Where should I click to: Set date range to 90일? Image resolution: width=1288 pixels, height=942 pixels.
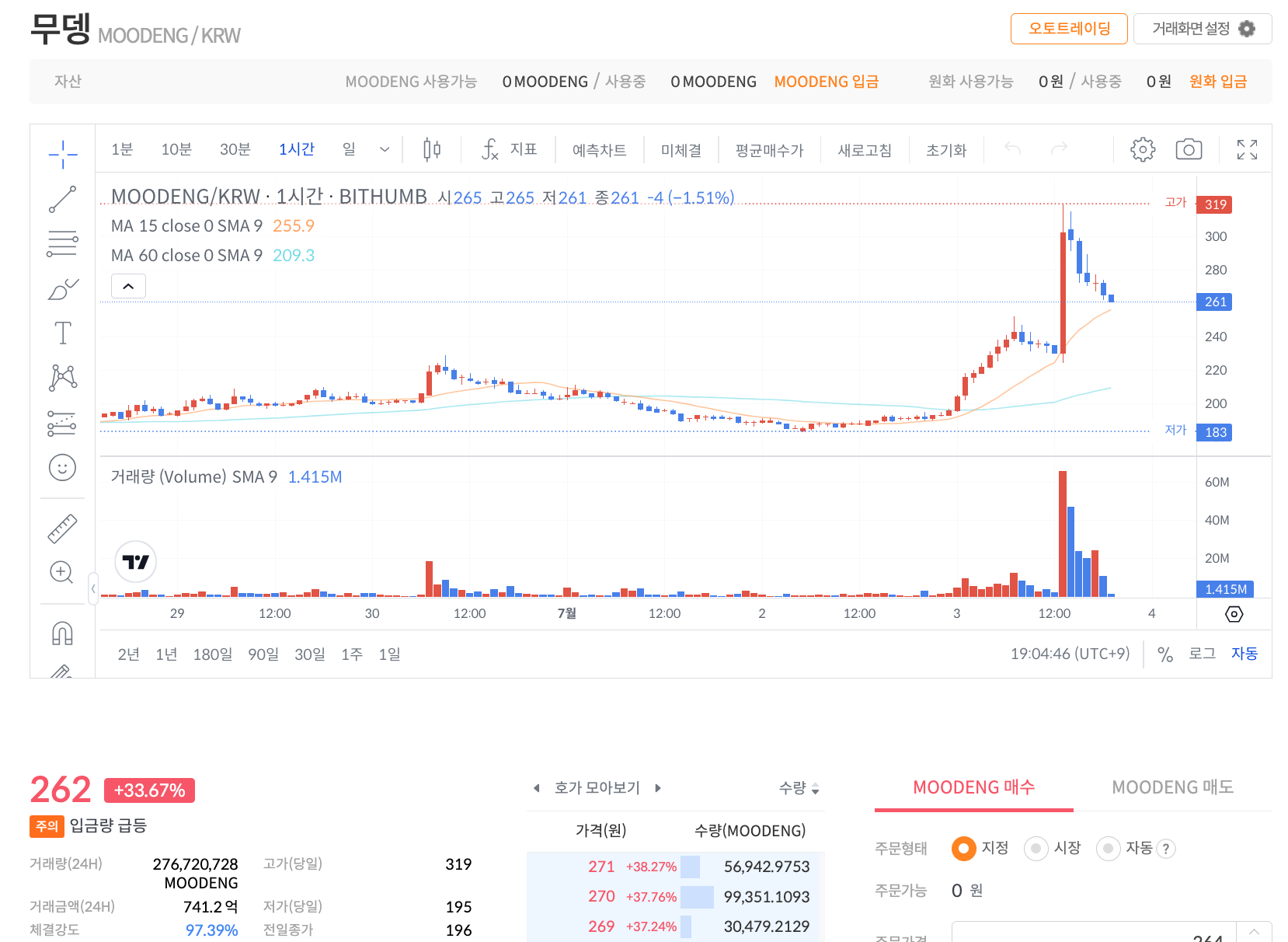[x=263, y=654]
